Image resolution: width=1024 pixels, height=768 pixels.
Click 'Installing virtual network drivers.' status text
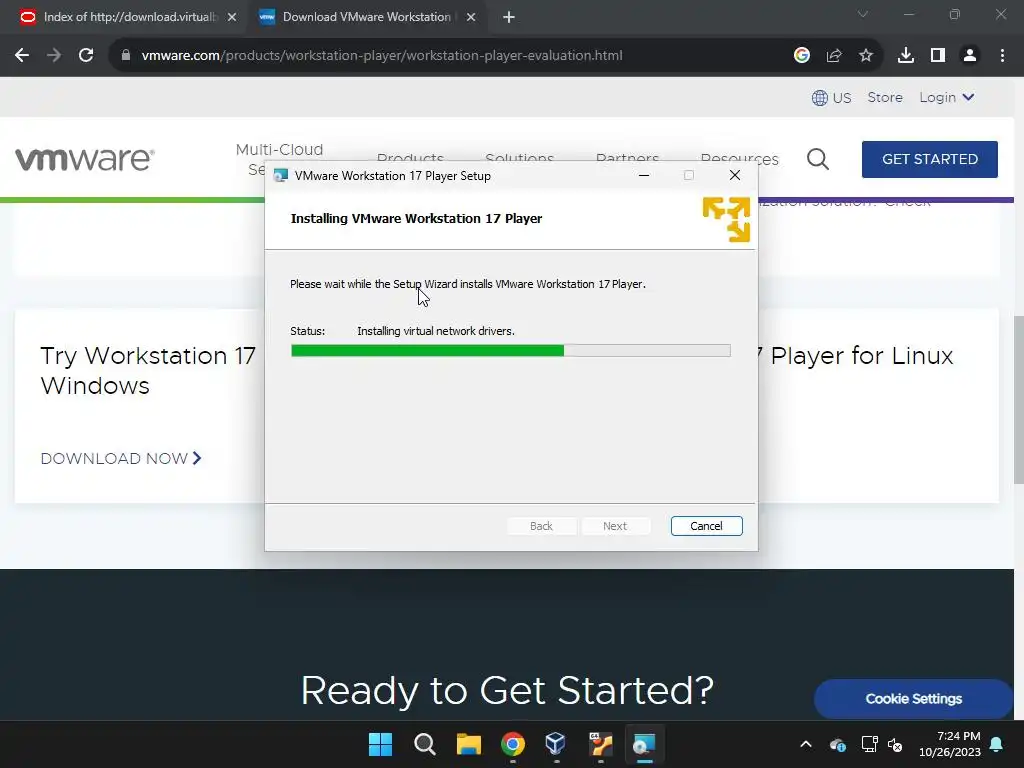click(436, 331)
